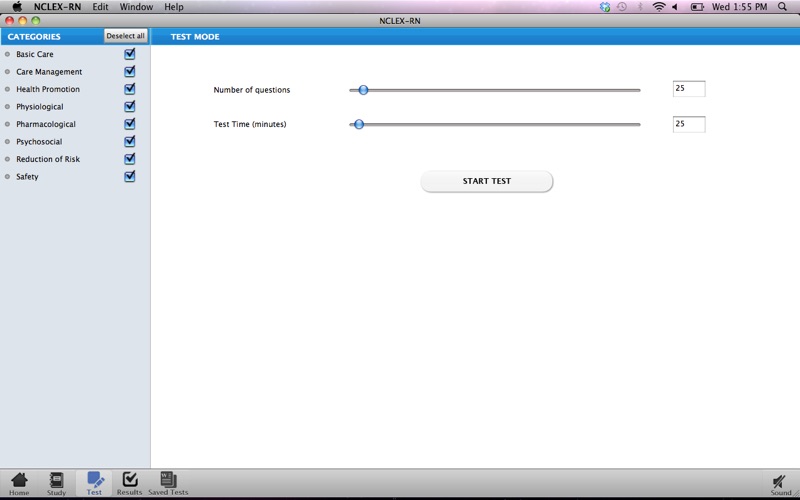
Task: Click the Time Machine icon
Action: (621, 7)
